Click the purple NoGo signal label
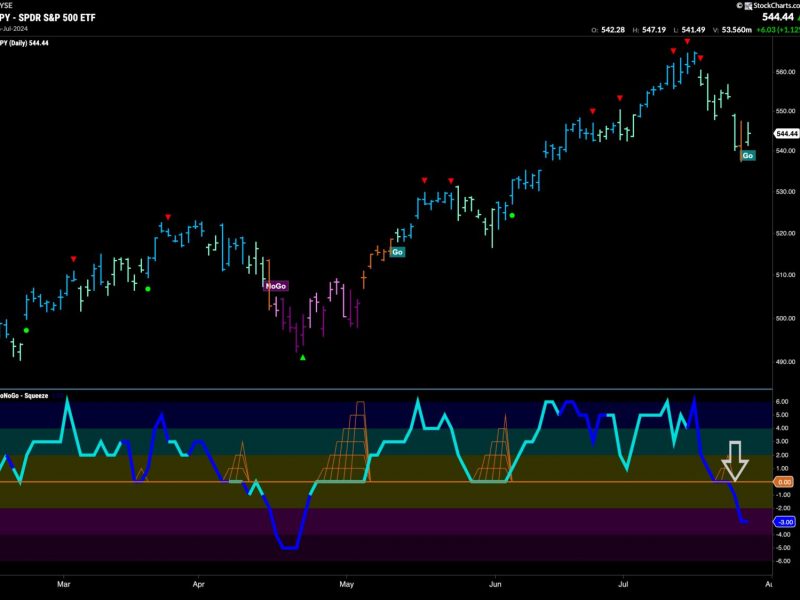 click(x=276, y=286)
